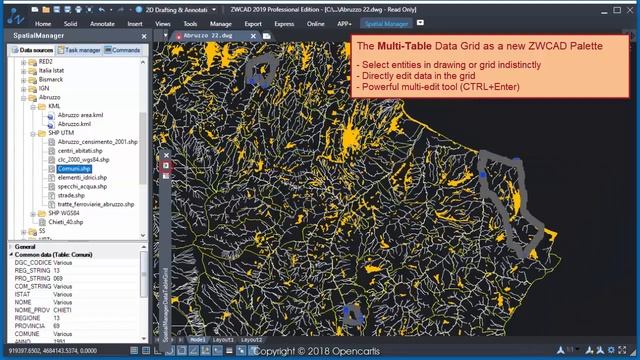Image resolution: width=640 pixels, height=360 pixels.
Task: Open the Annotate ribbon tab
Action: click(102, 24)
